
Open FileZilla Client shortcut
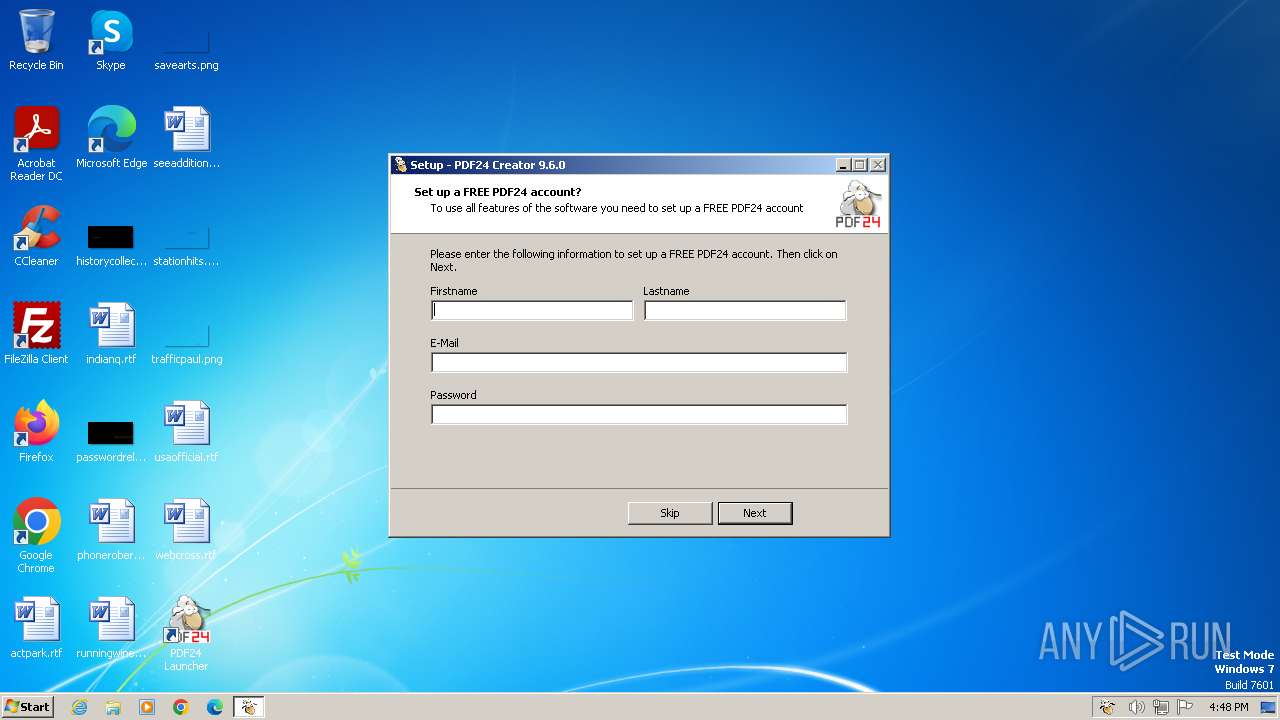click(x=36, y=333)
